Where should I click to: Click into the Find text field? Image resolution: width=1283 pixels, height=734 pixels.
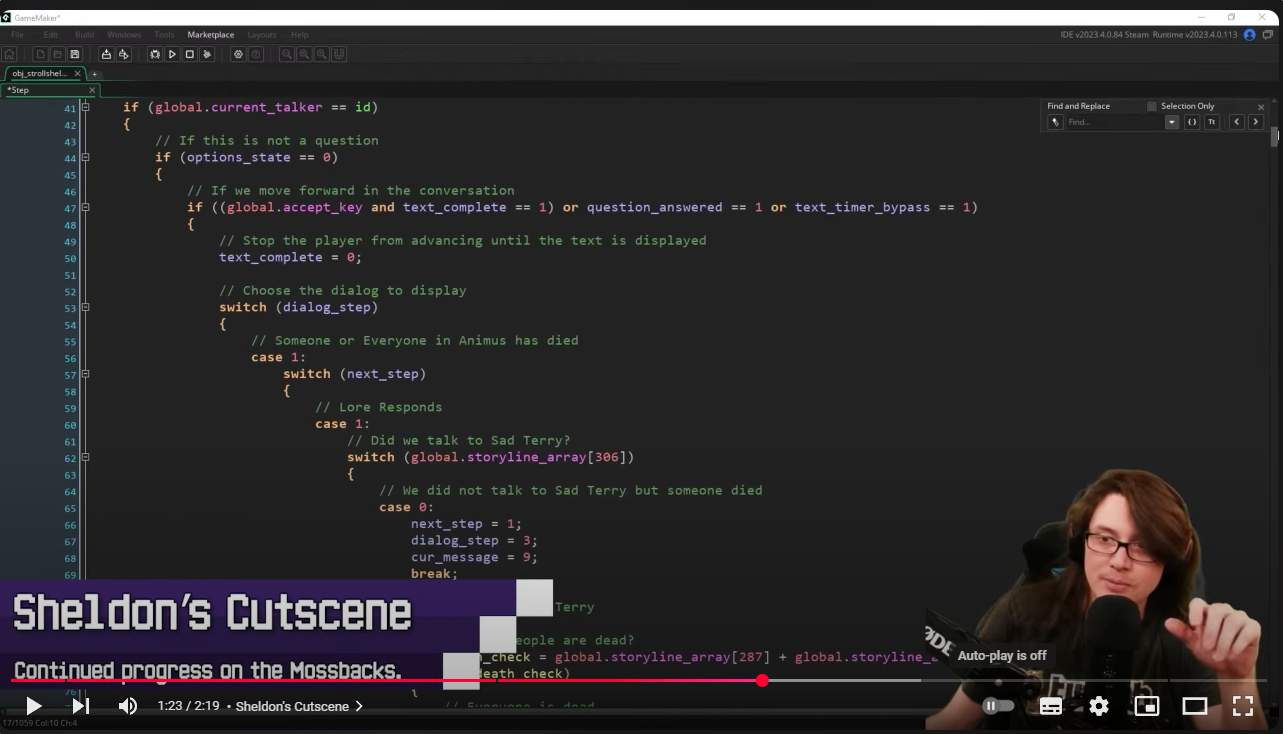[1113, 122]
